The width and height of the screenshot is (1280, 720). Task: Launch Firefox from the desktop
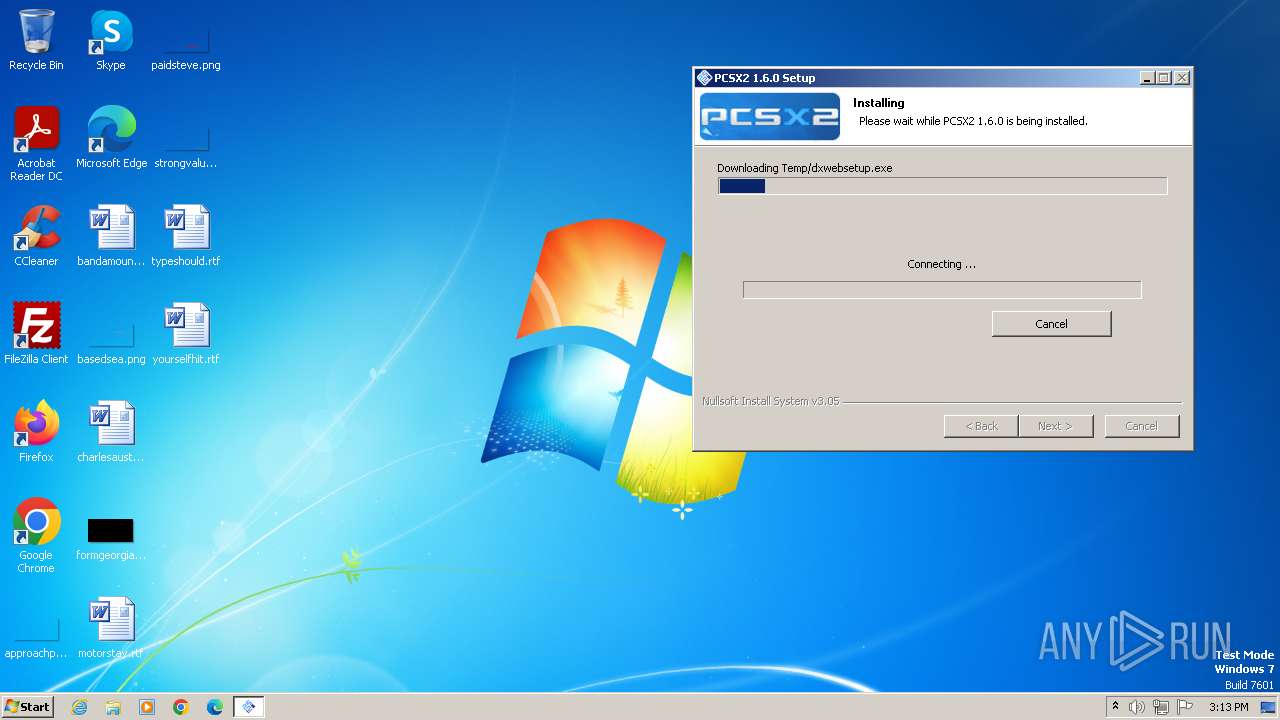pos(36,432)
